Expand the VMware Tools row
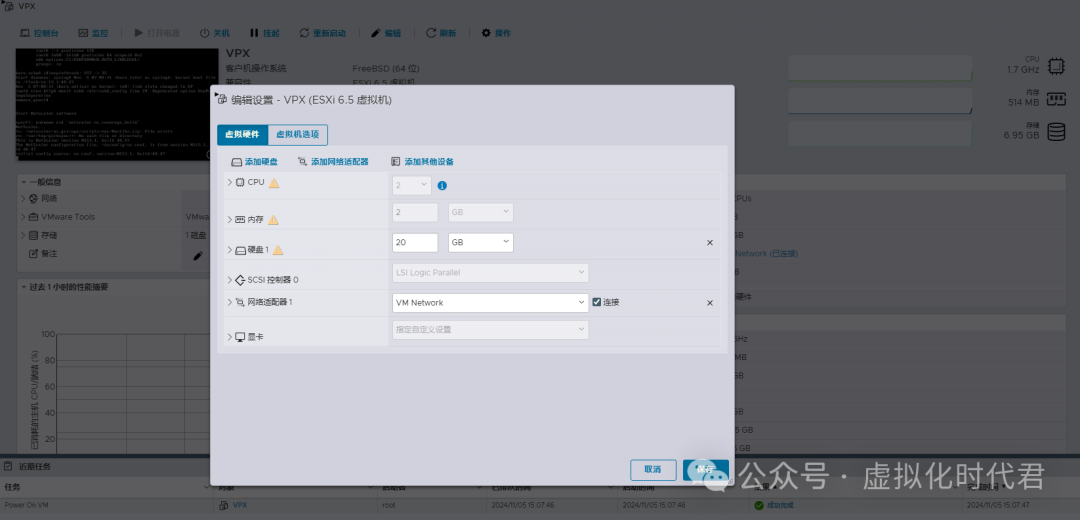This screenshot has height=520, width=1080. pyautogui.click(x=23, y=217)
